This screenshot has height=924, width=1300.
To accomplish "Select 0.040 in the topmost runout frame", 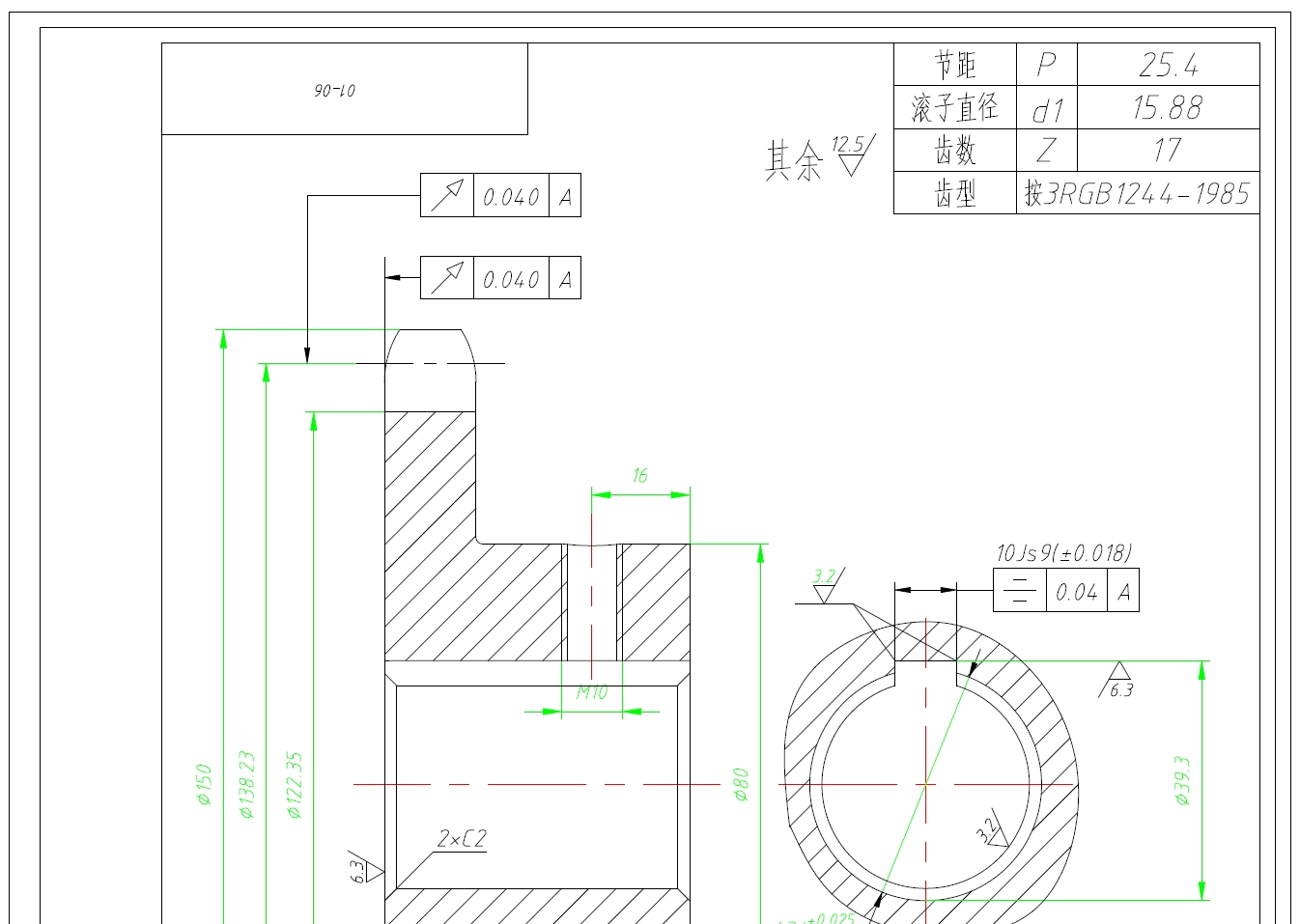I will tap(511, 197).
